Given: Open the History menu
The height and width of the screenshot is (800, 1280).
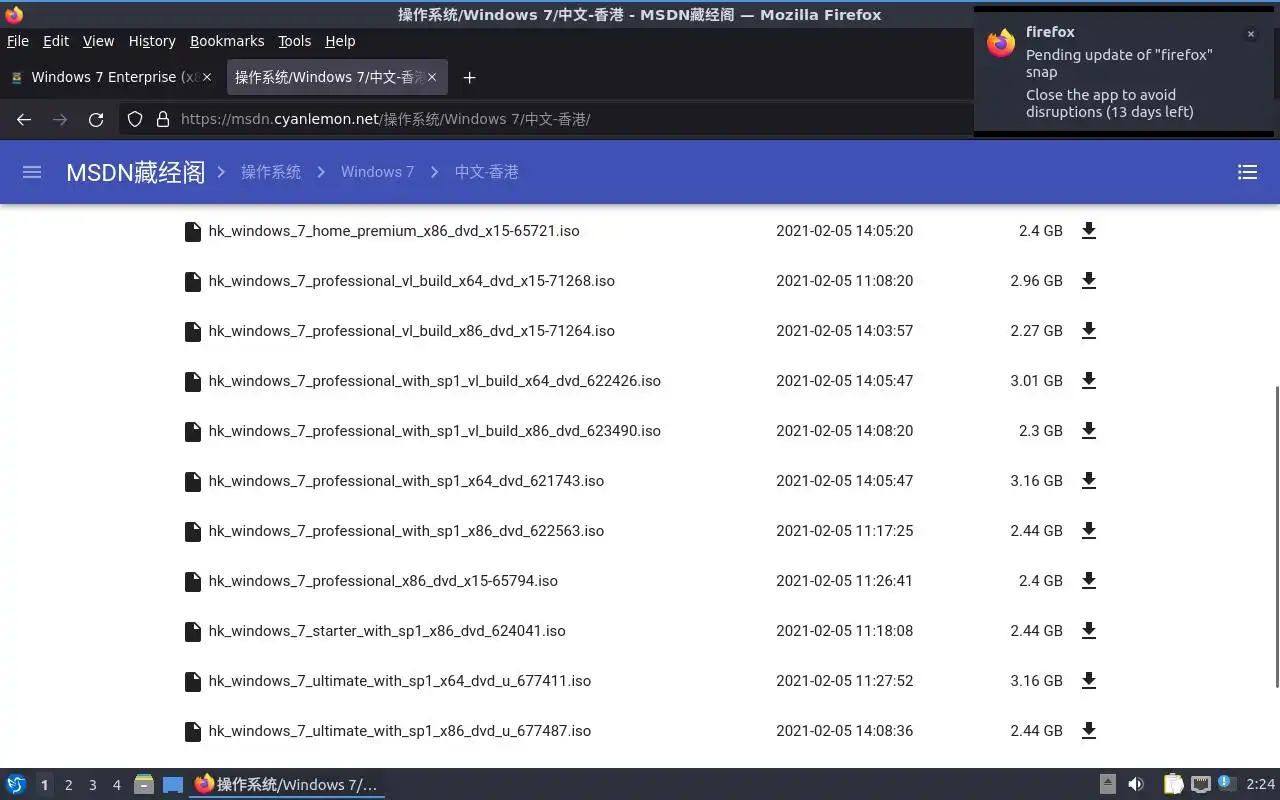Looking at the screenshot, I should 152,41.
